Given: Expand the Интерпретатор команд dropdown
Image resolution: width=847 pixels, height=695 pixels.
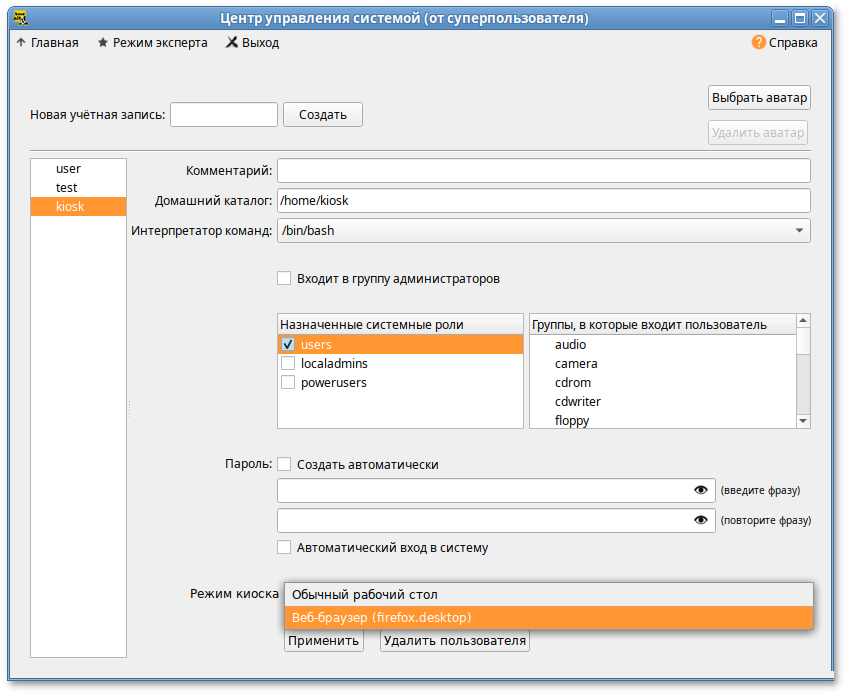Looking at the screenshot, I should click(799, 231).
